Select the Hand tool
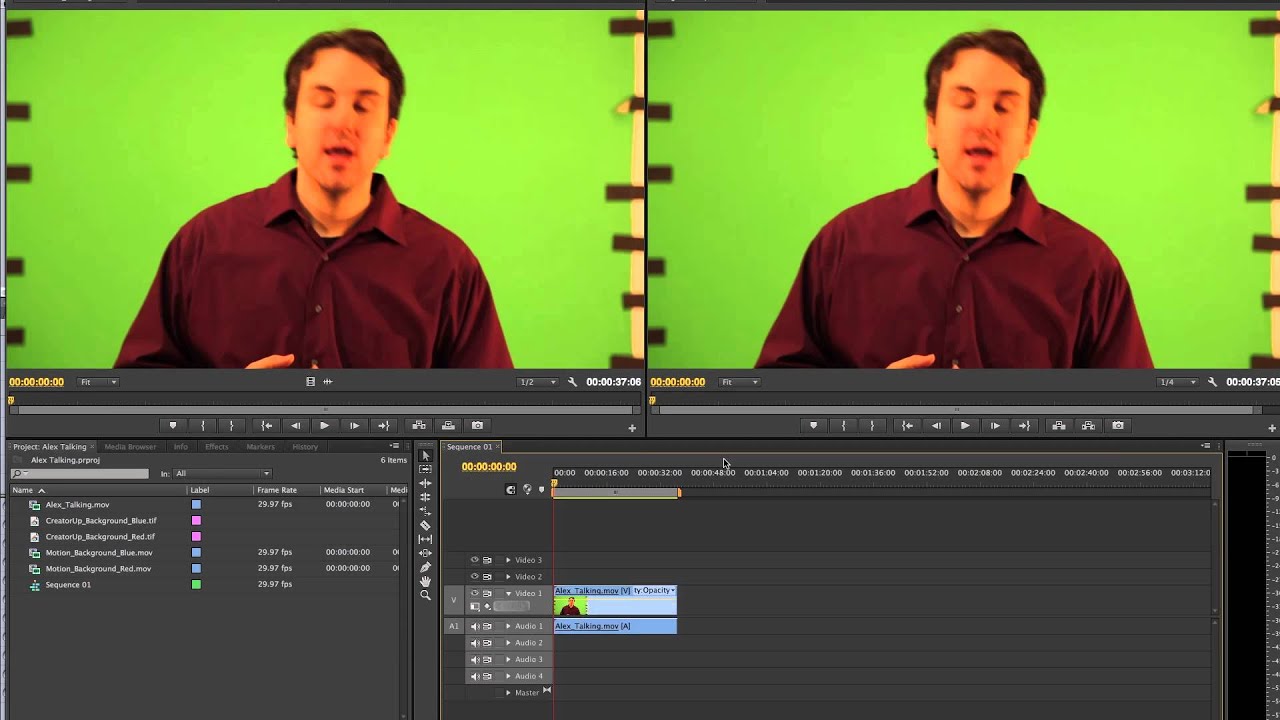The image size is (1280, 720). pyautogui.click(x=425, y=581)
